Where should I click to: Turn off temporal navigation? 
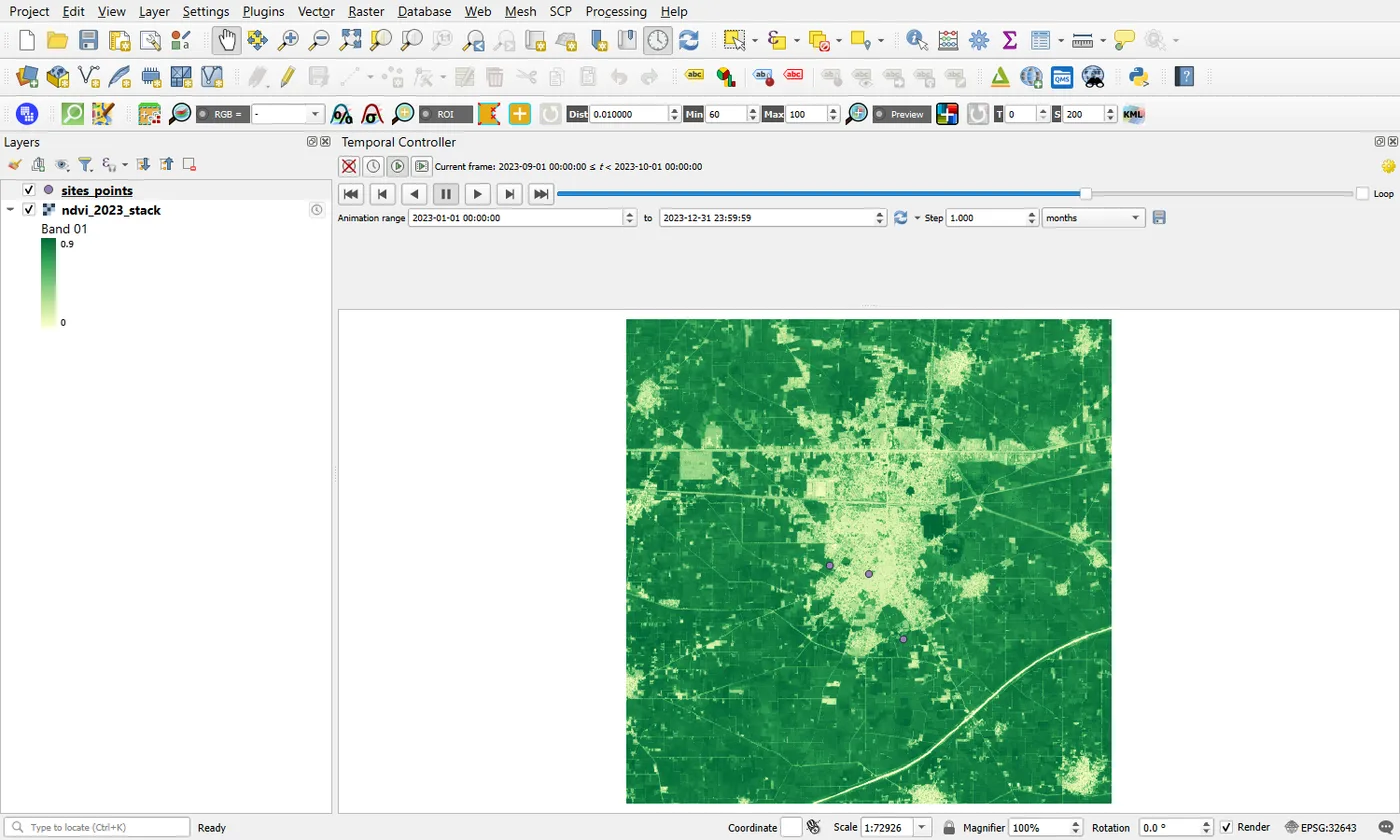348,166
